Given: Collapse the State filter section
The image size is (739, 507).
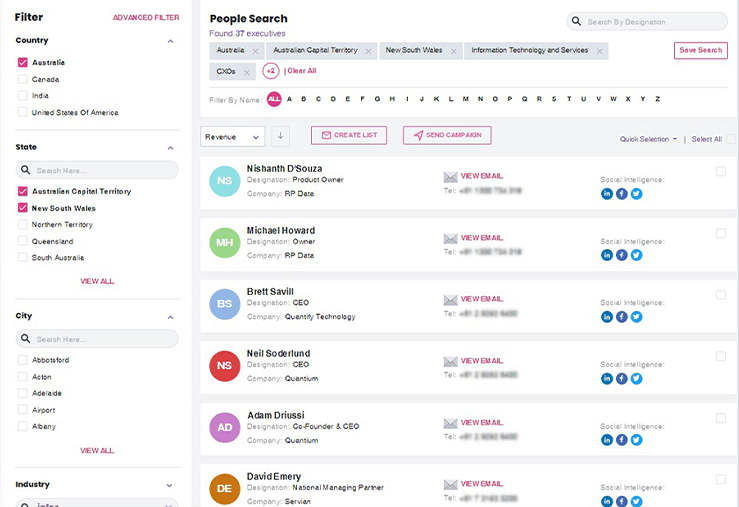Looking at the screenshot, I should [171, 148].
